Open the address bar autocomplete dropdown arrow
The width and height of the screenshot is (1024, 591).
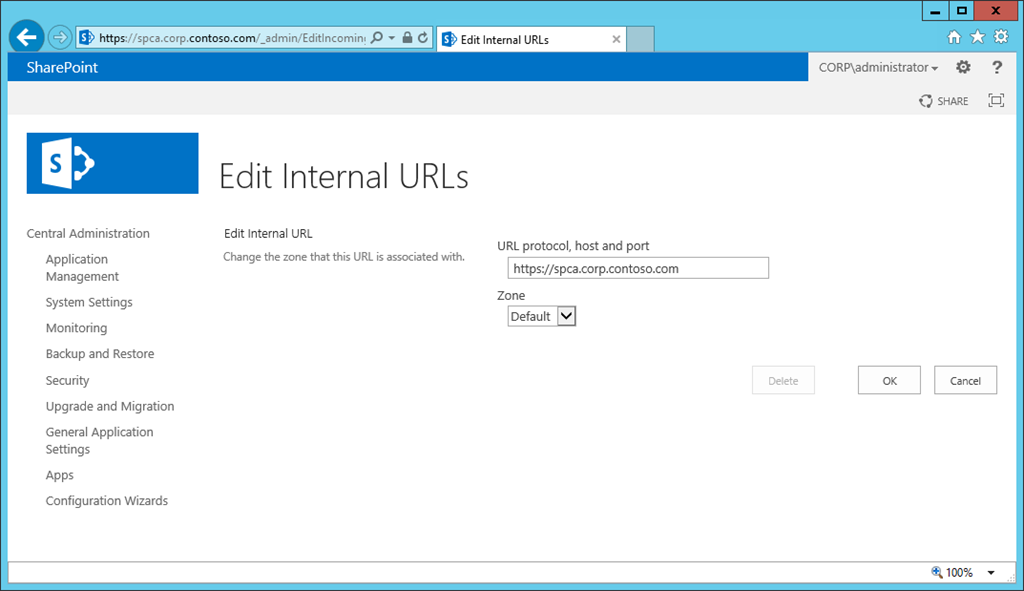(392, 38)
